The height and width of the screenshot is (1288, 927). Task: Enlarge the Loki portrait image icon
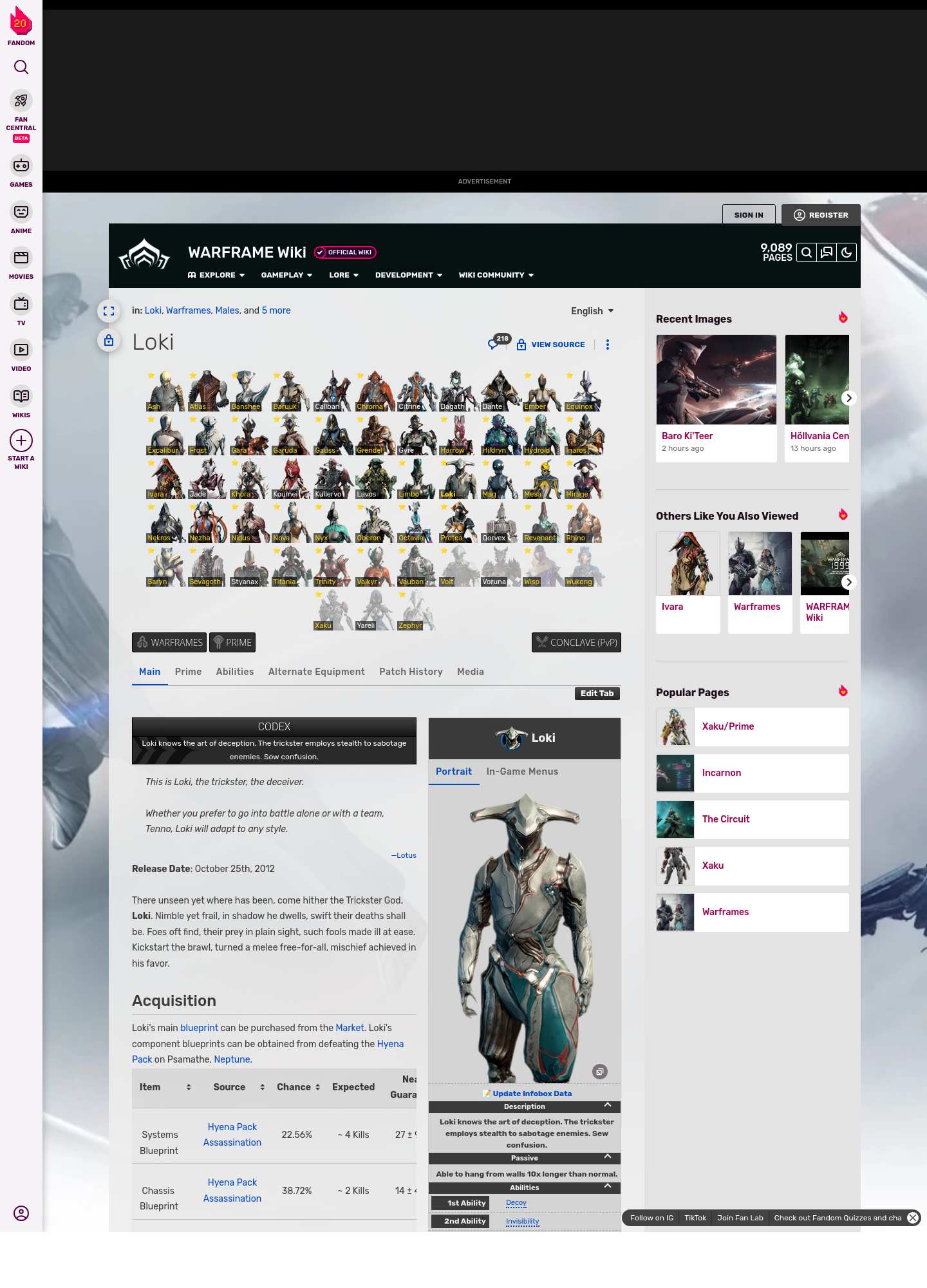(x=600, y=1072)
